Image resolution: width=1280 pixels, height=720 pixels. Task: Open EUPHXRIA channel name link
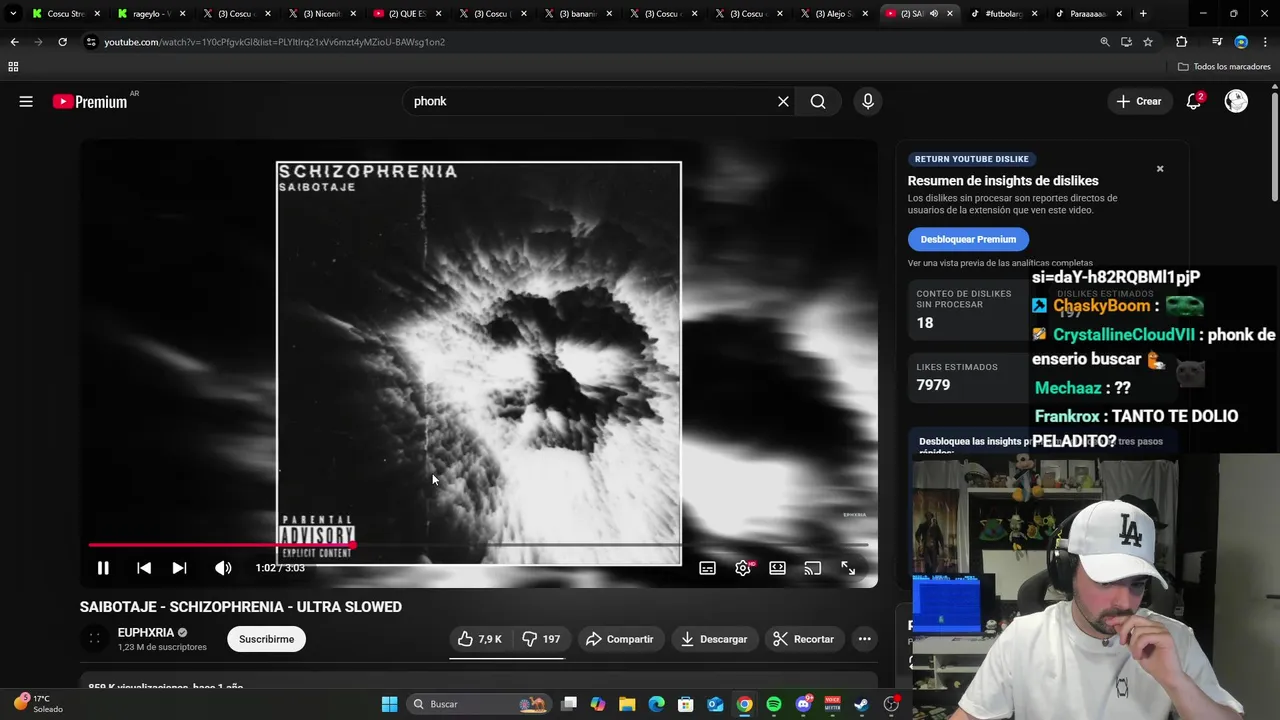pyautogui.click(x=146, y=633)
